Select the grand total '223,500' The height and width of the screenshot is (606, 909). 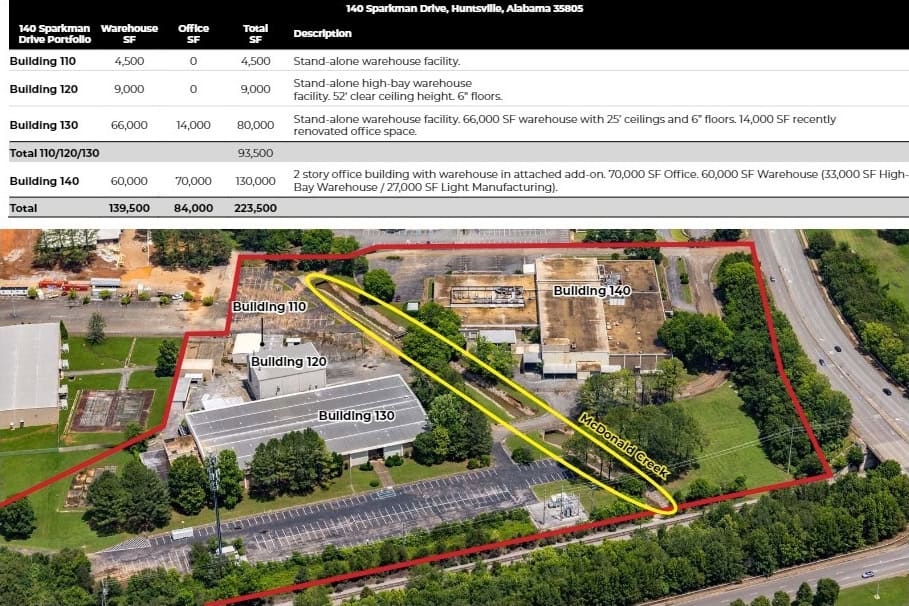click(x=255, y=208)
